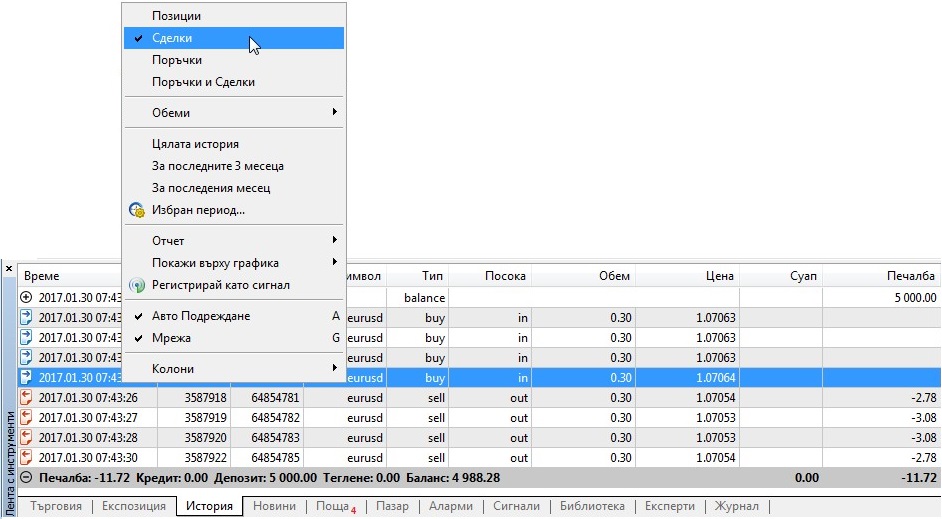Toggle the checked Сделки view option
Viewport: 942px width, 519px height.
pos(234,38)
